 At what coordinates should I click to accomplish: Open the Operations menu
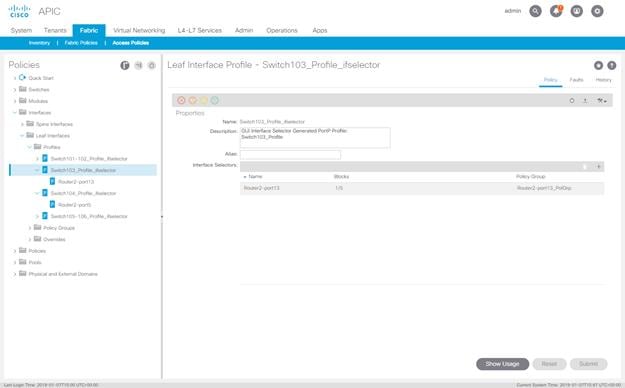point(282,30)
